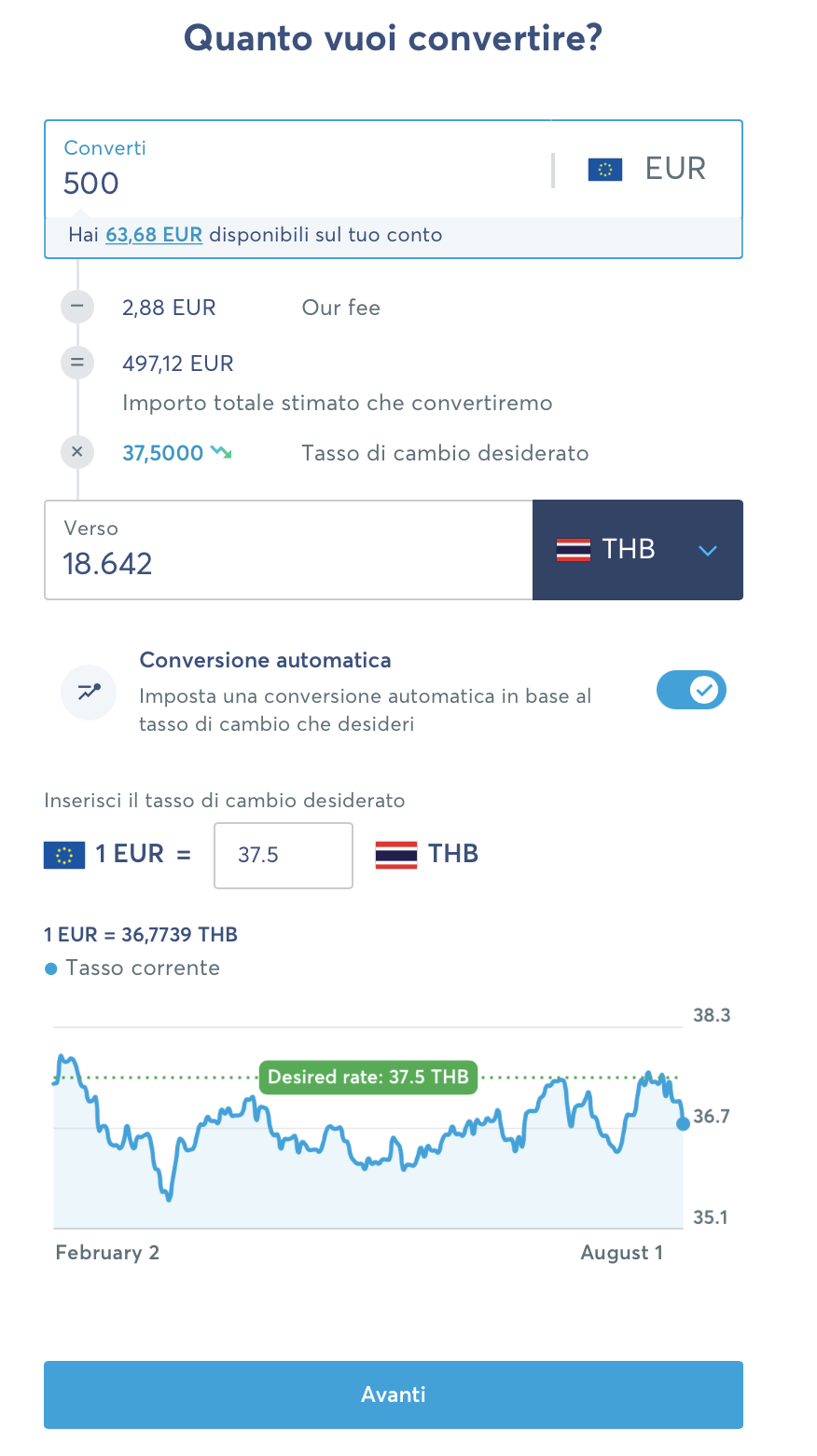Click the 37,5000 desired rate link

pos(163,453)
